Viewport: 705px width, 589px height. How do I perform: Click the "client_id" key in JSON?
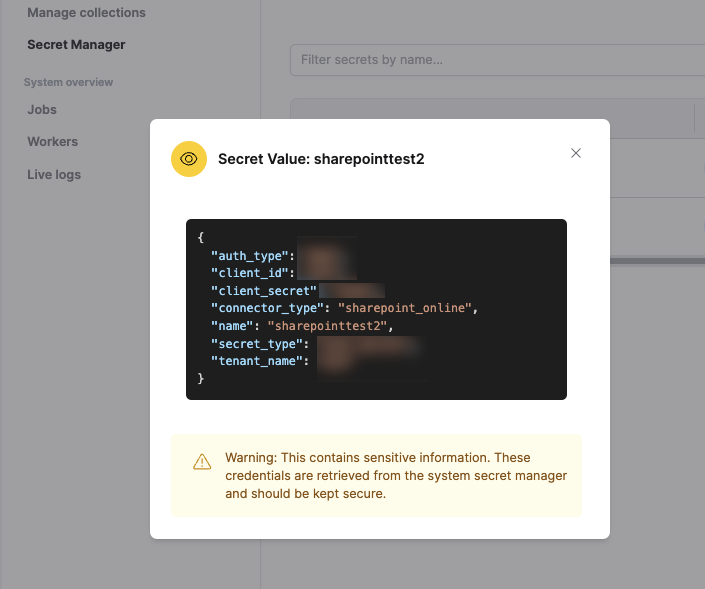[x=249, y=273]
